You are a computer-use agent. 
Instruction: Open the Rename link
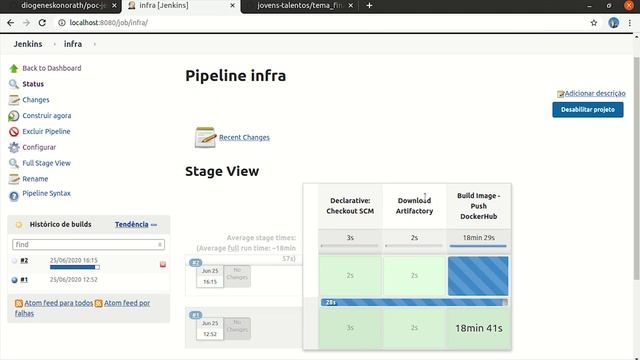coord(35,179)
